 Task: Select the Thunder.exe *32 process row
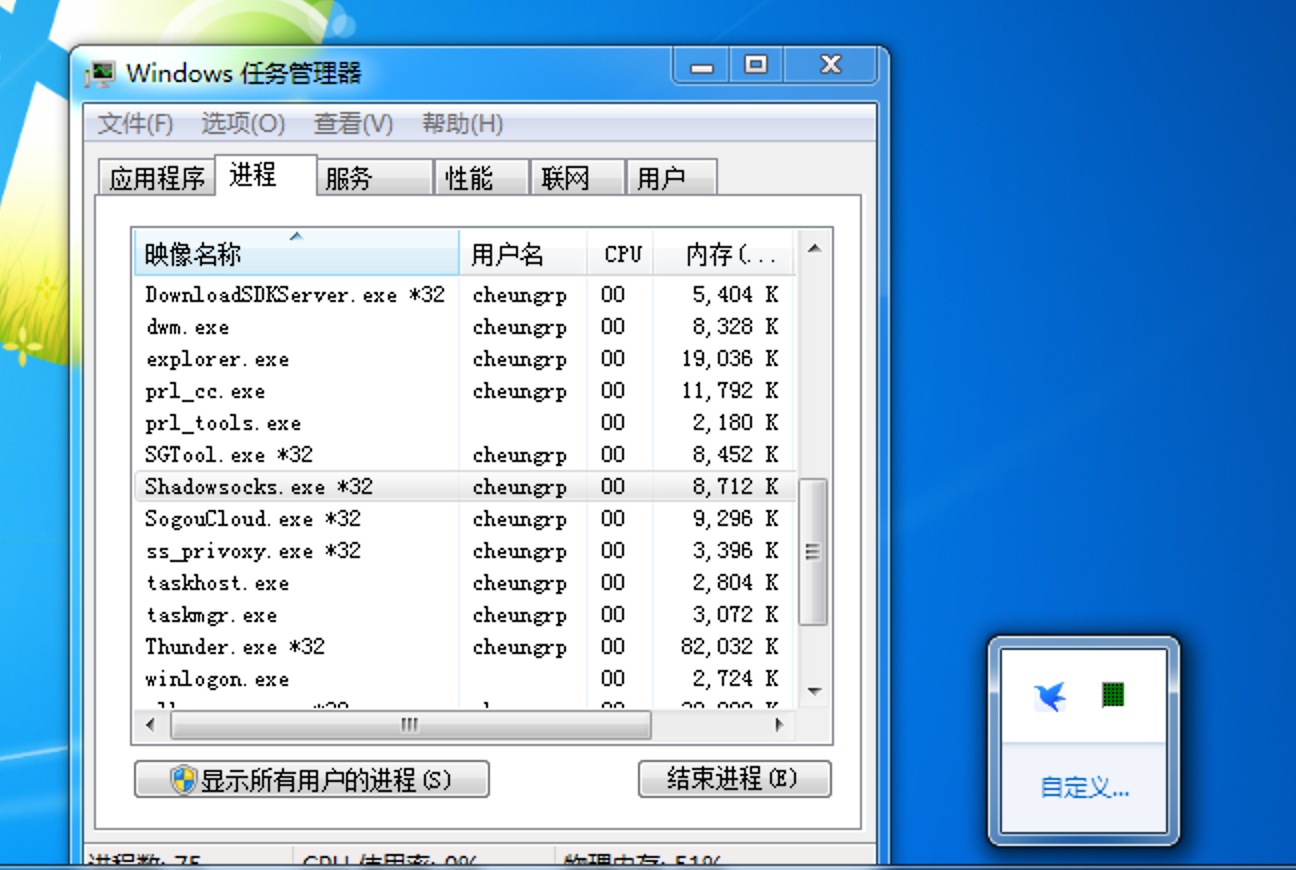300,646
